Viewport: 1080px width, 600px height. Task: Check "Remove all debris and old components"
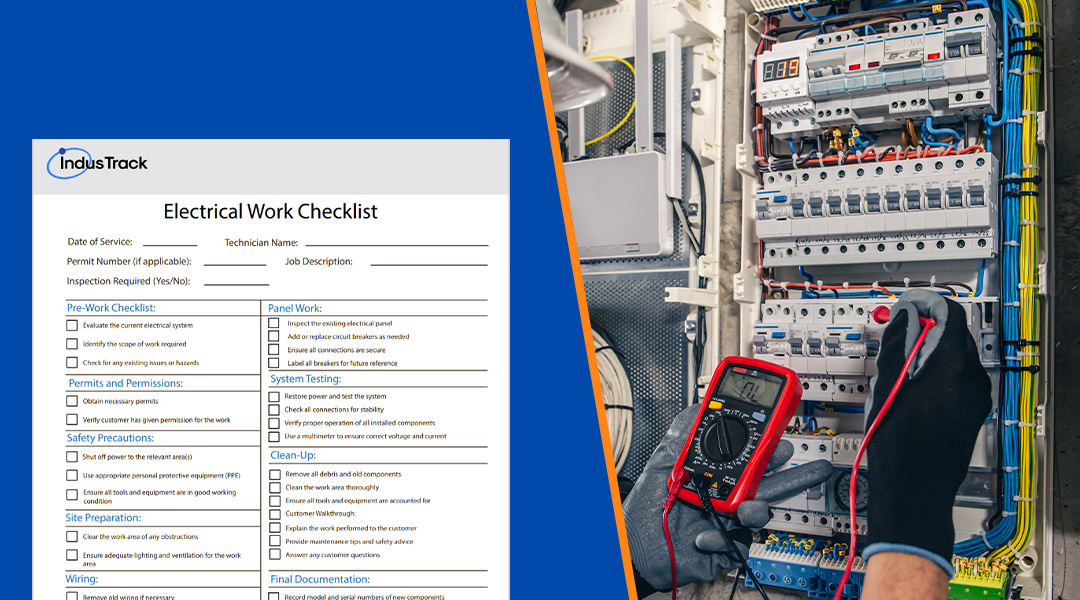point(274,474)
